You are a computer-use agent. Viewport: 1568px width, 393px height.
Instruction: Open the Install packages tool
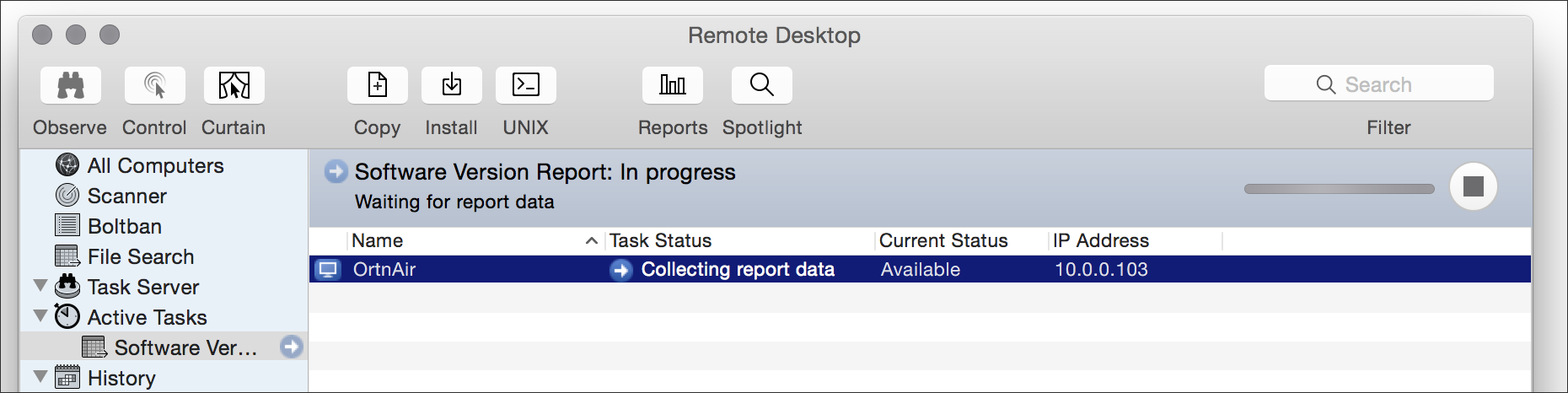point(452,85)
